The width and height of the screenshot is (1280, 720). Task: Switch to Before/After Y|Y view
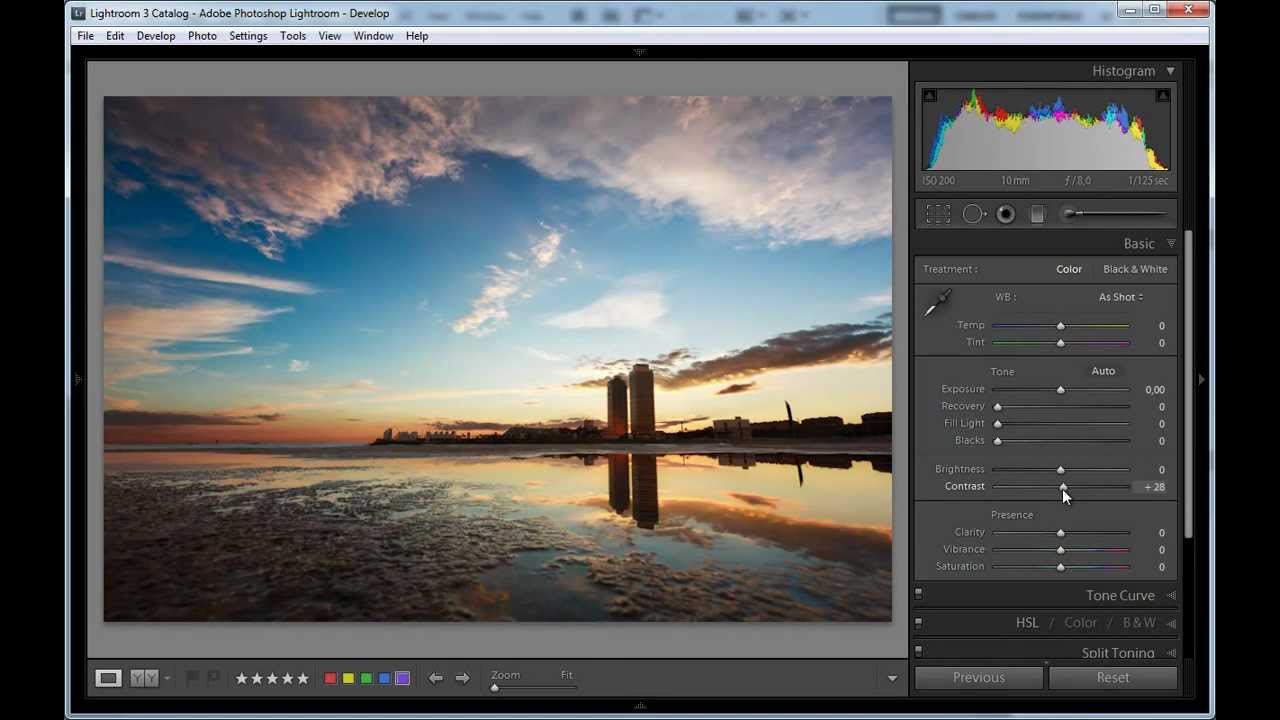[x=145, y=678]
